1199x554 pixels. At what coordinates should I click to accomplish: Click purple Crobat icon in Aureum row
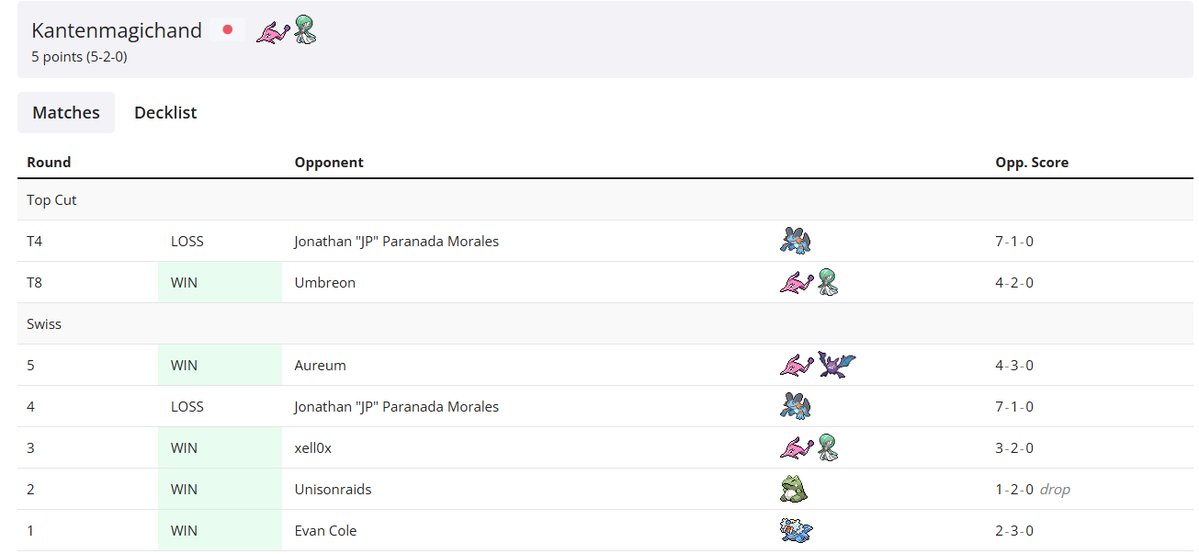point(837,364)
